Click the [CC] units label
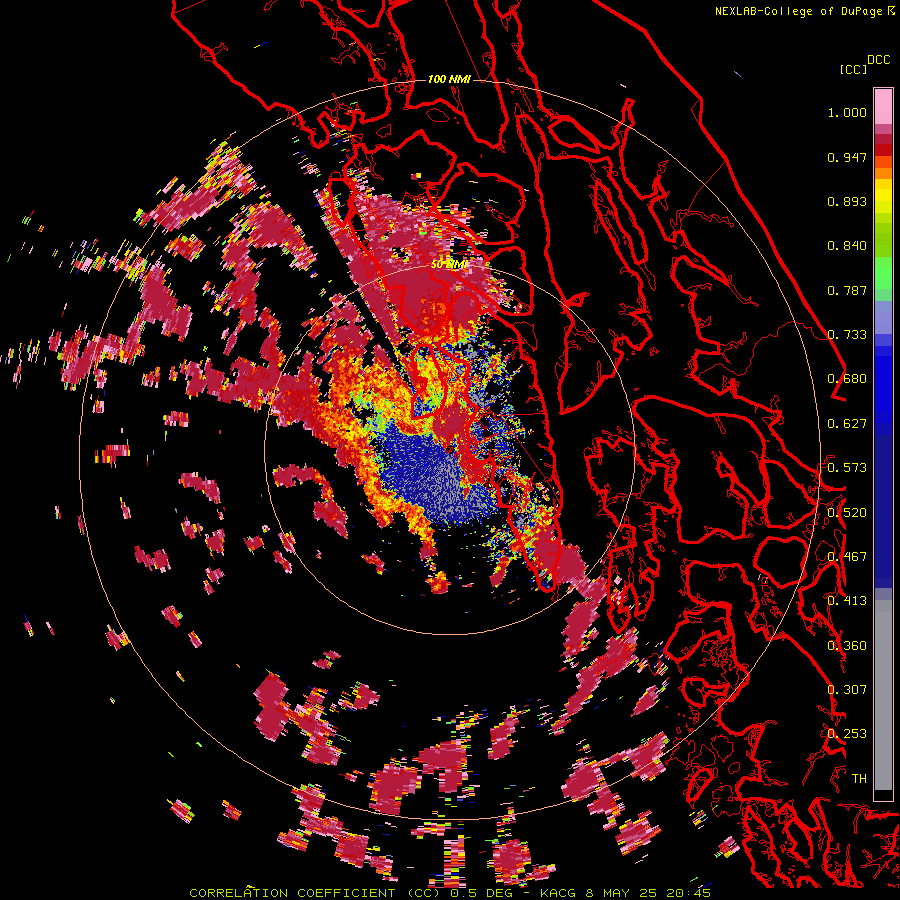Image resolution: width=900 pixels, height=900 pixels. [852, 69]
